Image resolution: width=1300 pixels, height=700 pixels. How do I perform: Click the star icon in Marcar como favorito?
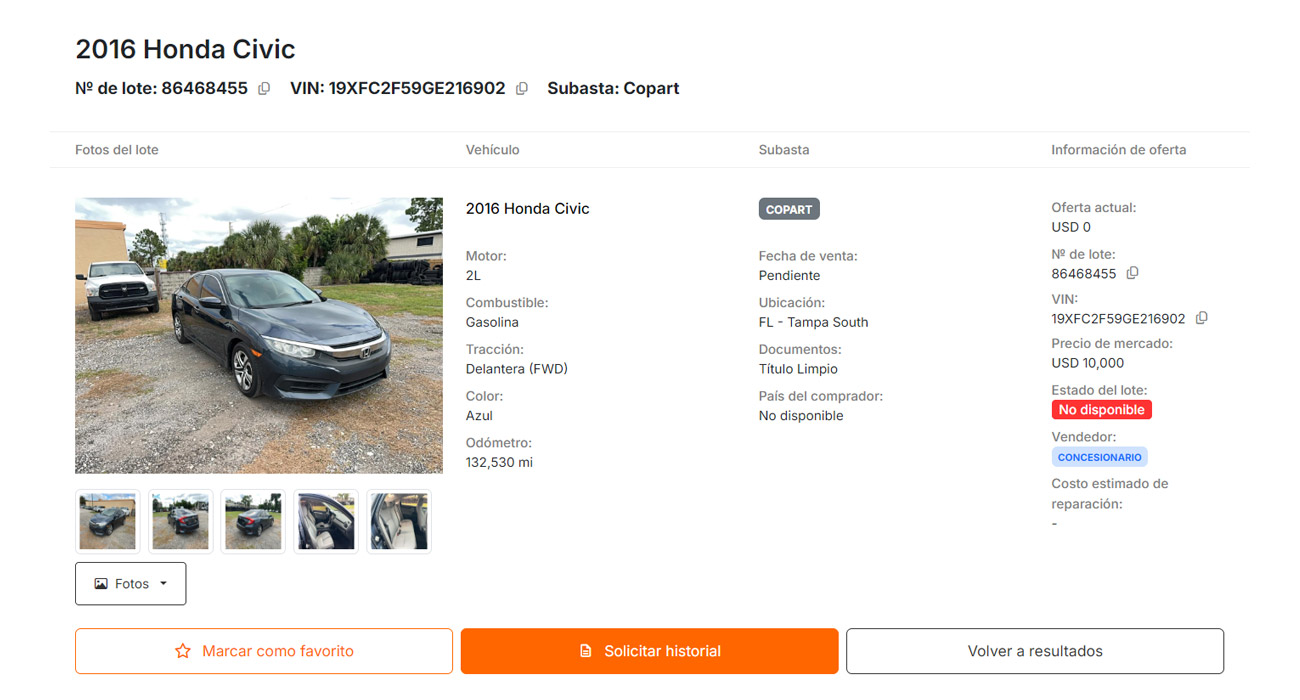point(183,651)
